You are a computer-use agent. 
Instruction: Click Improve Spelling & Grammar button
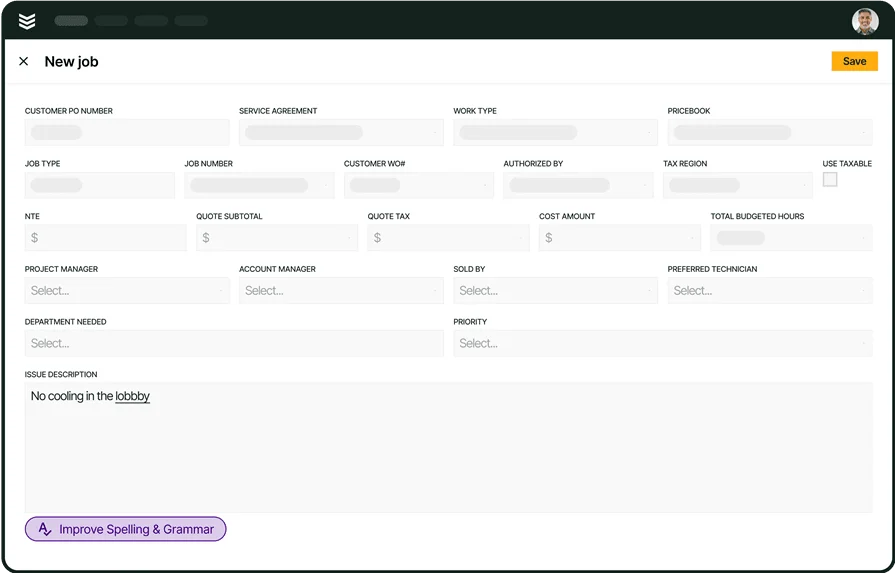pyautogui.click(x=126, y=529)
